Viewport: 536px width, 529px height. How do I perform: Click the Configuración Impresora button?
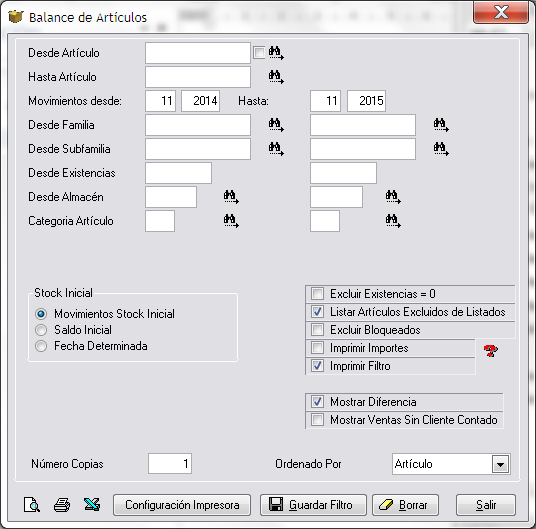pyautogui.click(x=182, y=505)
